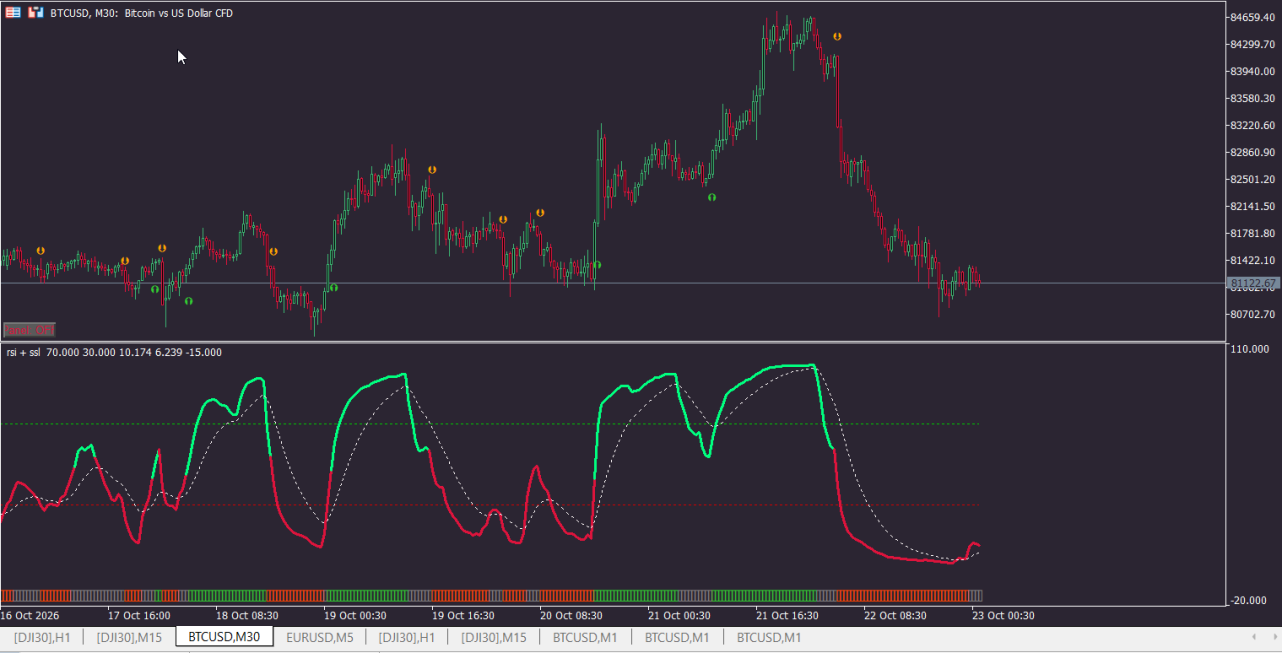Click the green buy arrow at the grey price line on 19 Oct
Image resolution: width=1282 pixels, height=653 pixels.
pyautogui.click(x=334, y=287)
